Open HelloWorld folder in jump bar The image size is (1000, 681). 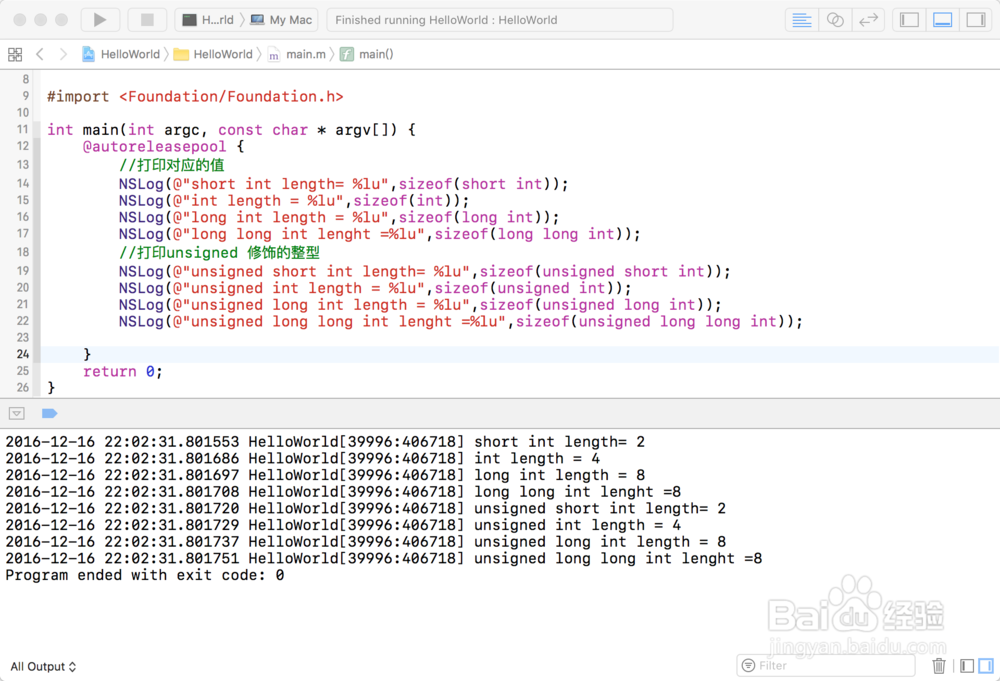(213, 54)
